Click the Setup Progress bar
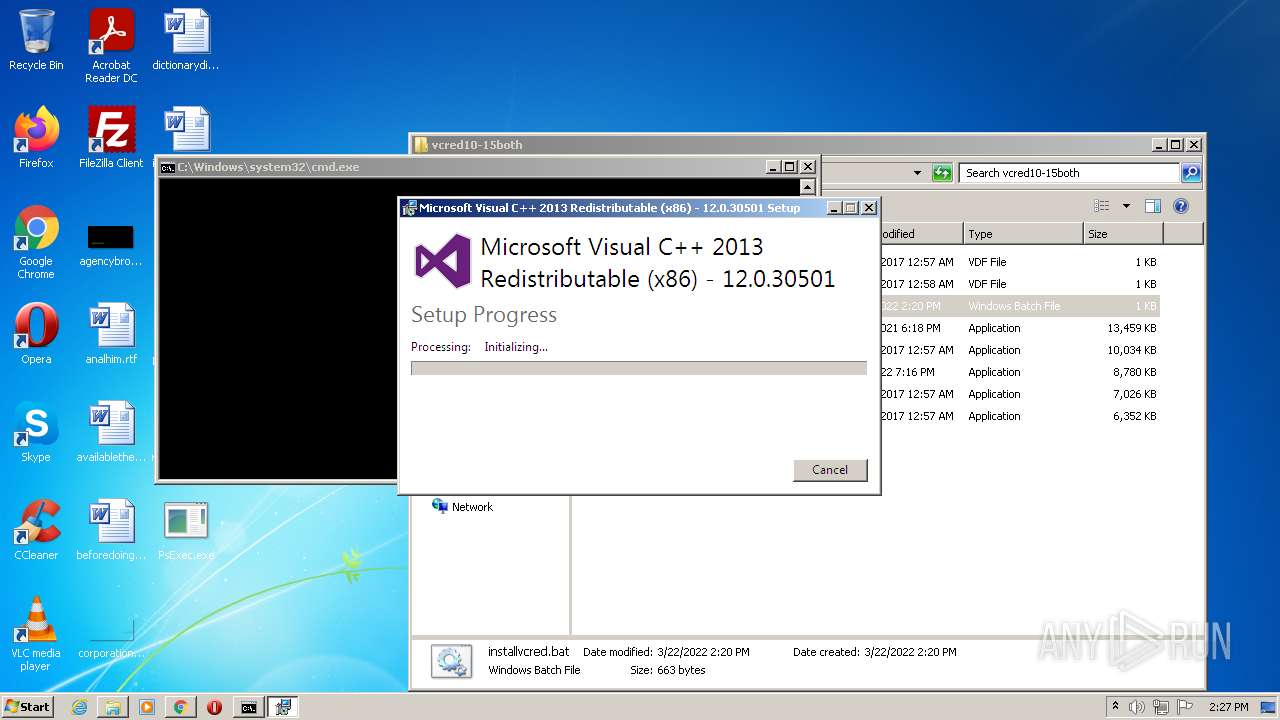The height and width of the screenshot is (720, 1280). click(639, 368)
